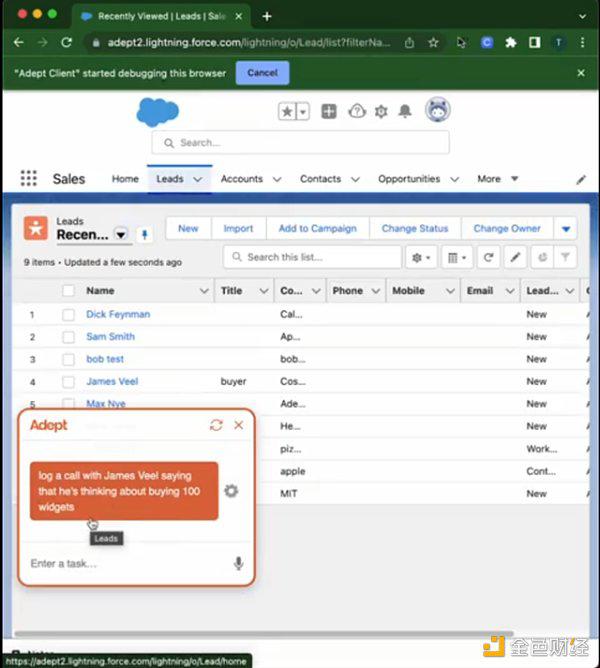
Task: Click the Salesforce cloud logo
Action: 158,112
